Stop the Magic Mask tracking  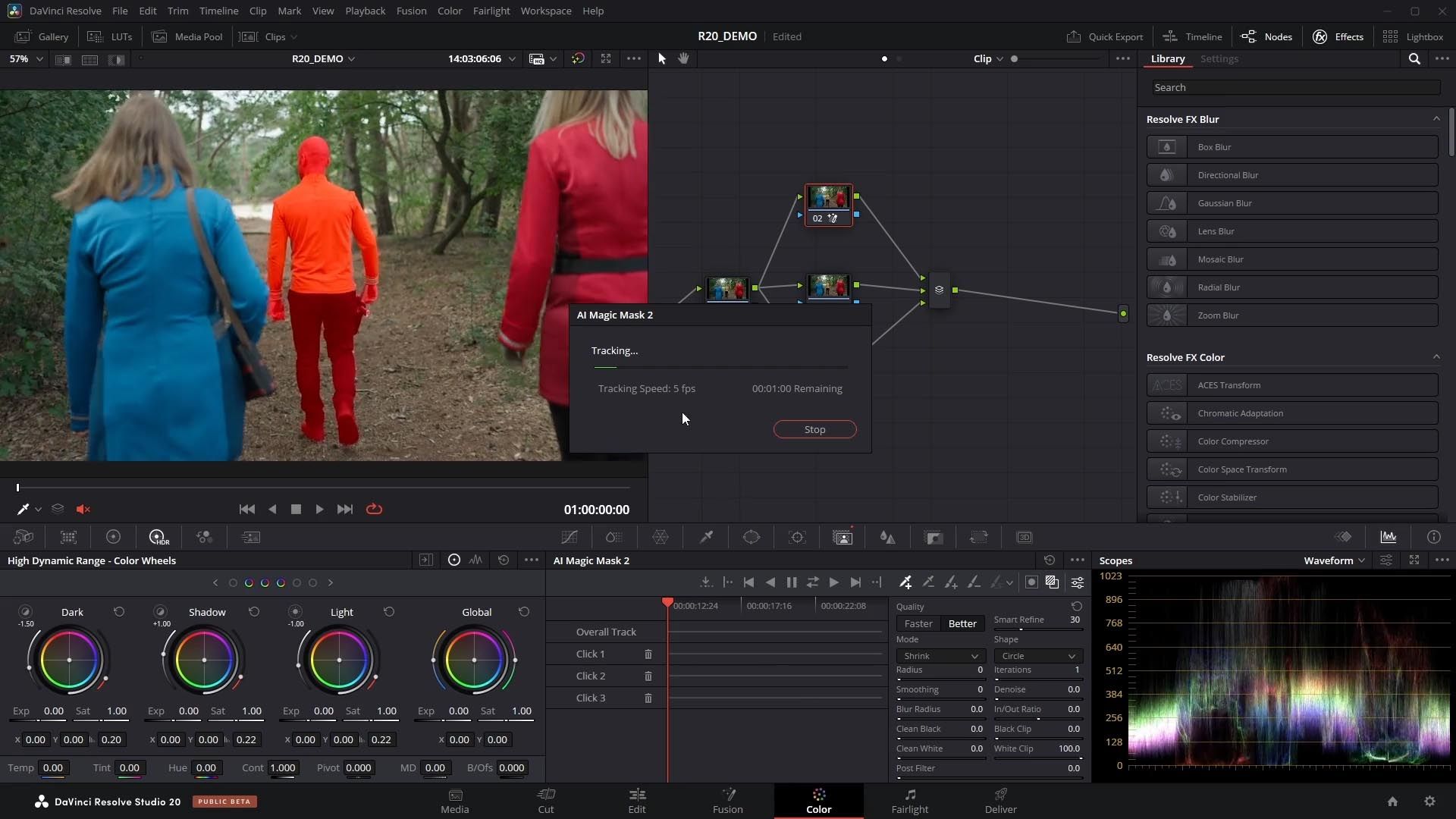click(x=815, y=429)
